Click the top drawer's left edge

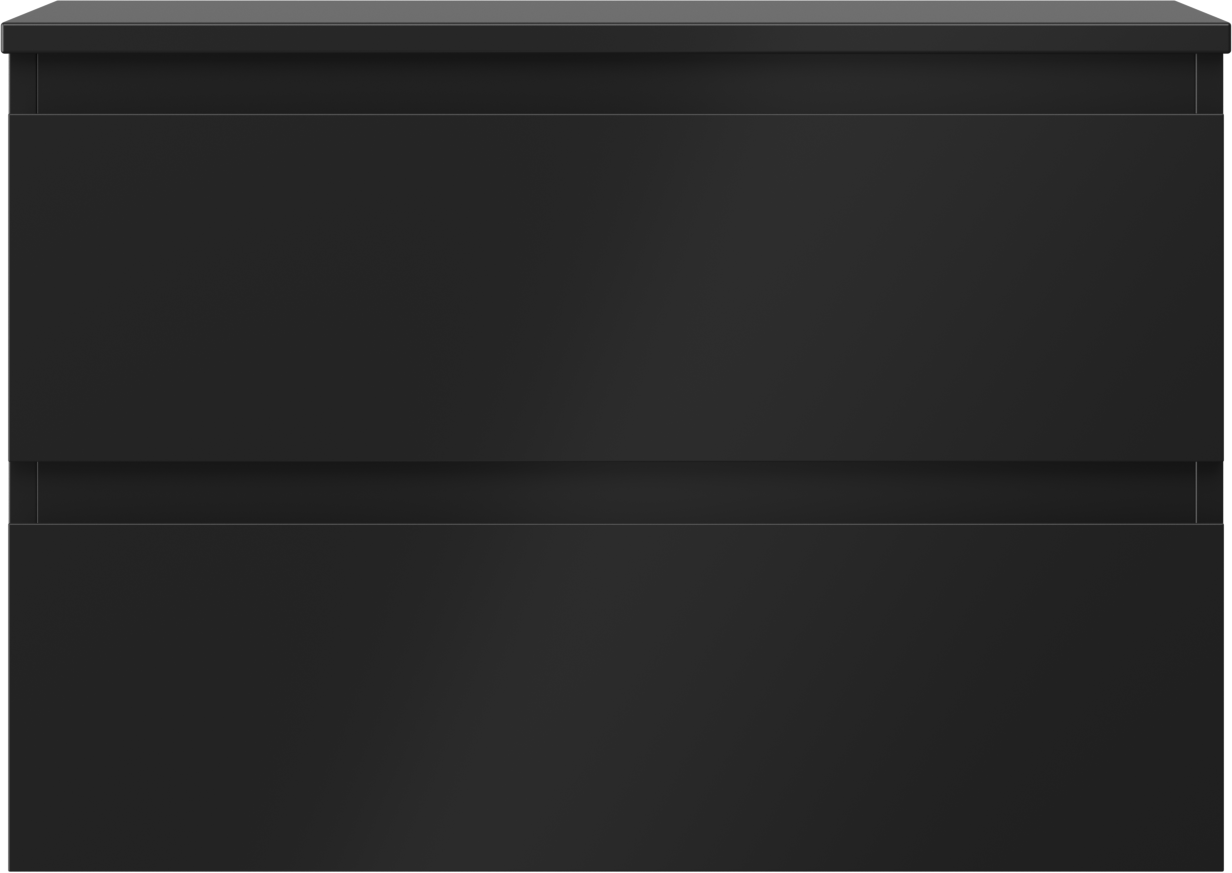coord(10,288)
